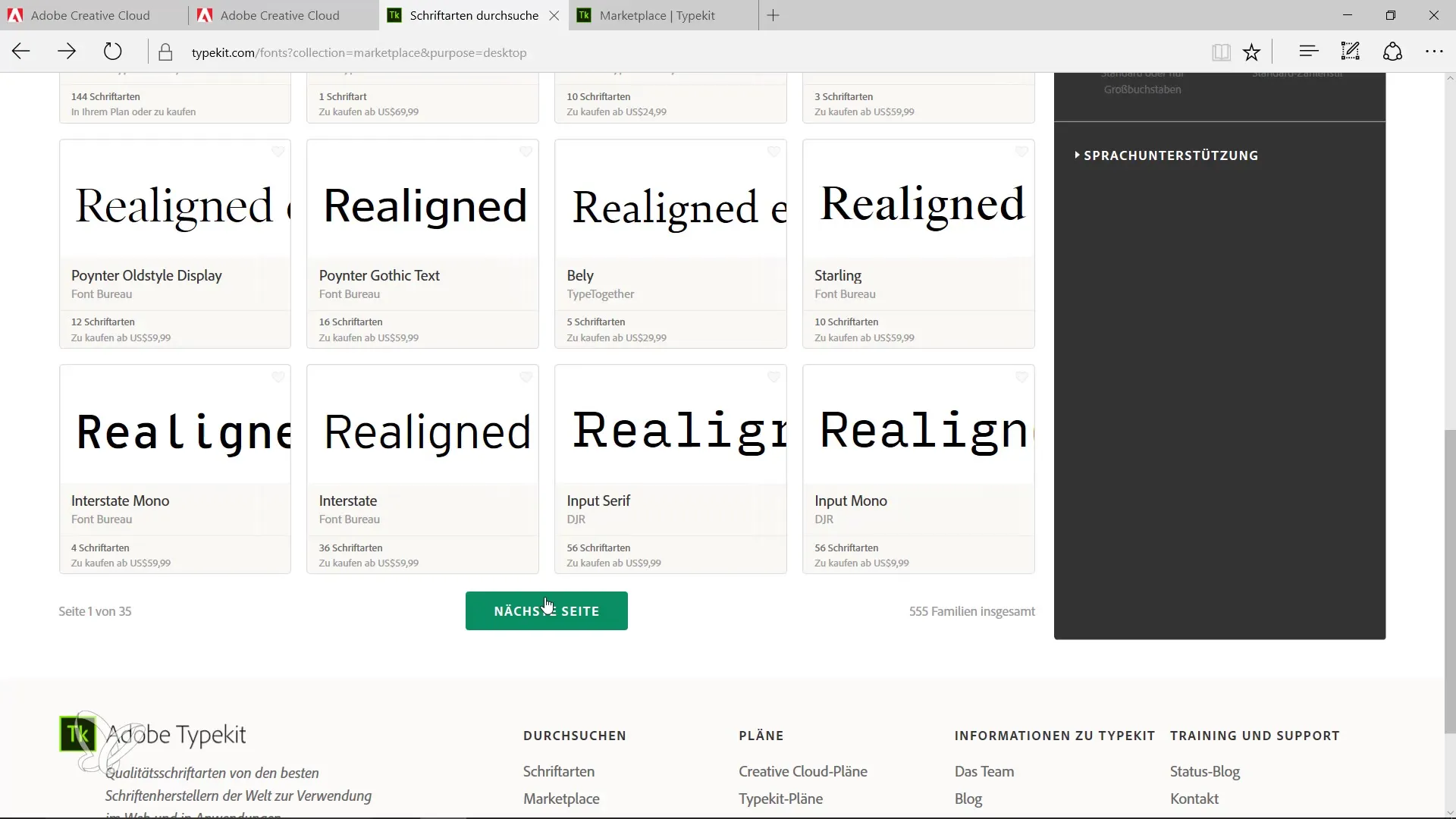Favorite Input Mono with heart icon
The width and height of the screenshot is (1456, 819).
click(x=1022, y=377)
